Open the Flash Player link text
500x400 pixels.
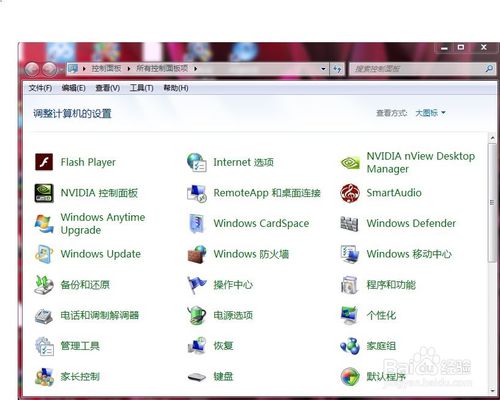[88, 162]
